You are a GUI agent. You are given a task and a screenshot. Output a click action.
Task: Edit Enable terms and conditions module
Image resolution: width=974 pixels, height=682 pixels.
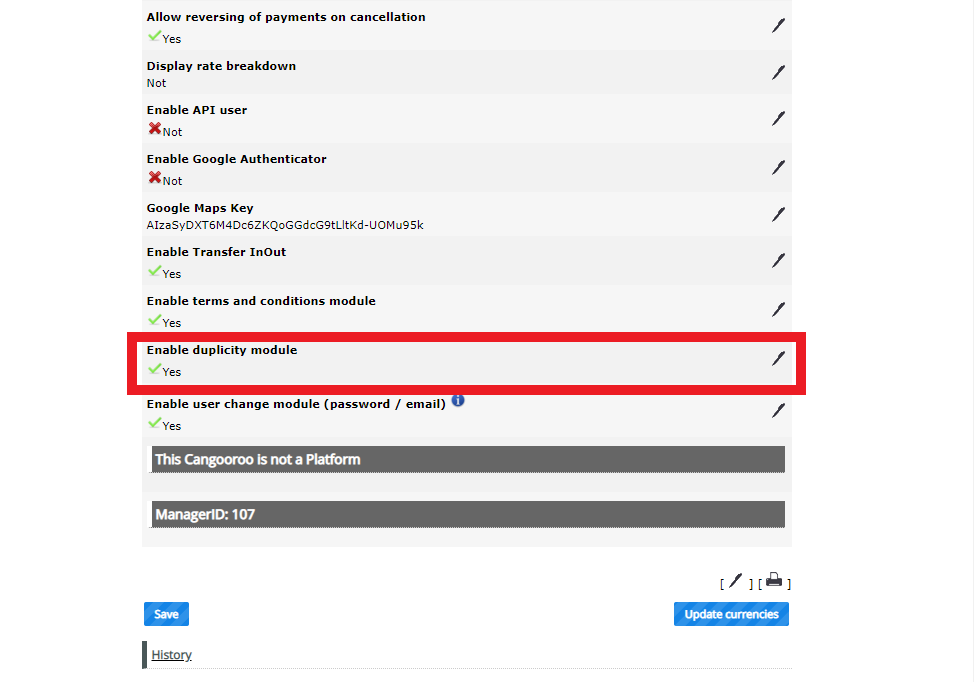[778, 310]
